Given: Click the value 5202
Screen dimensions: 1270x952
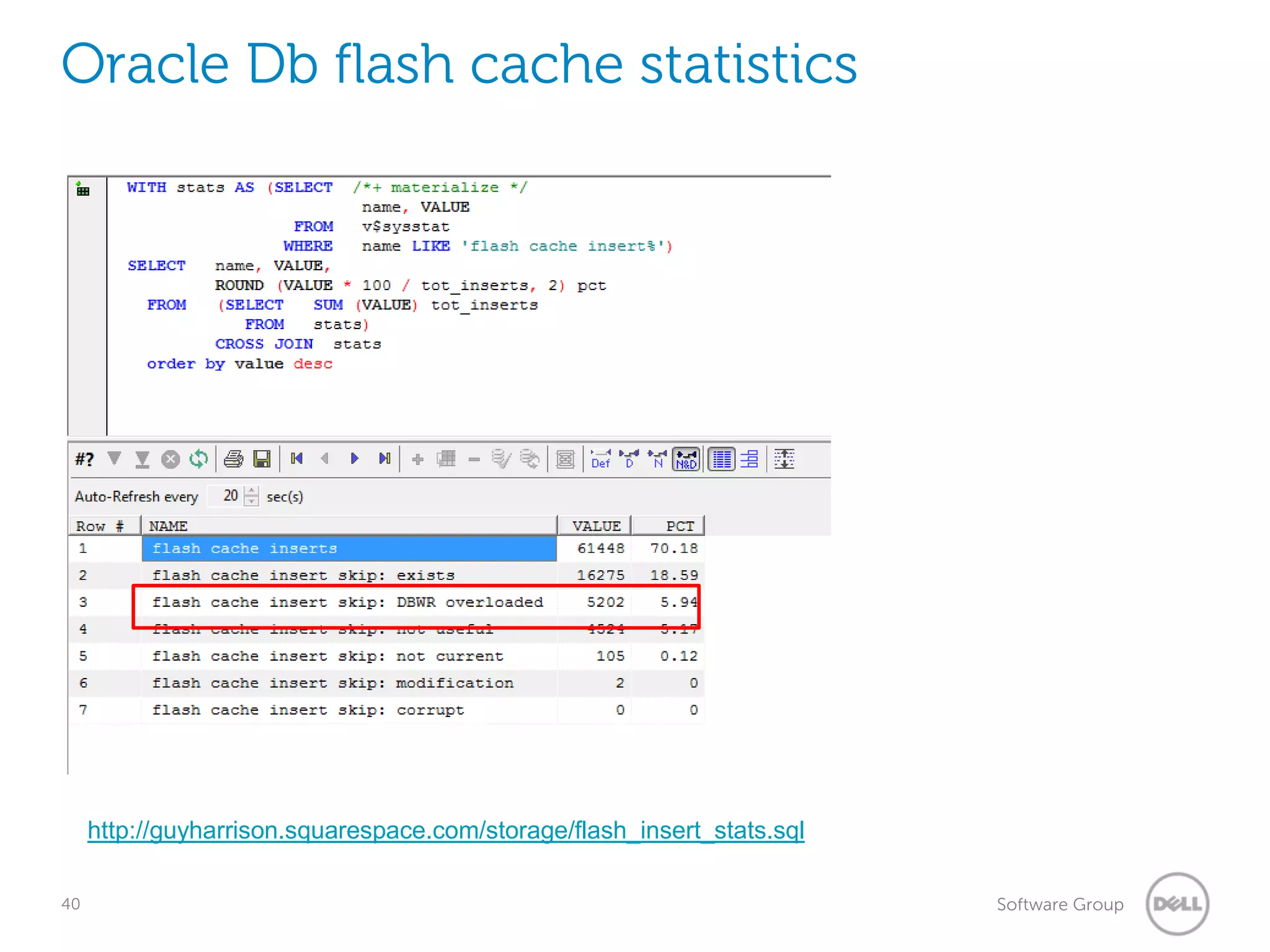Looking at the screenshot, I should click(605, 602).
